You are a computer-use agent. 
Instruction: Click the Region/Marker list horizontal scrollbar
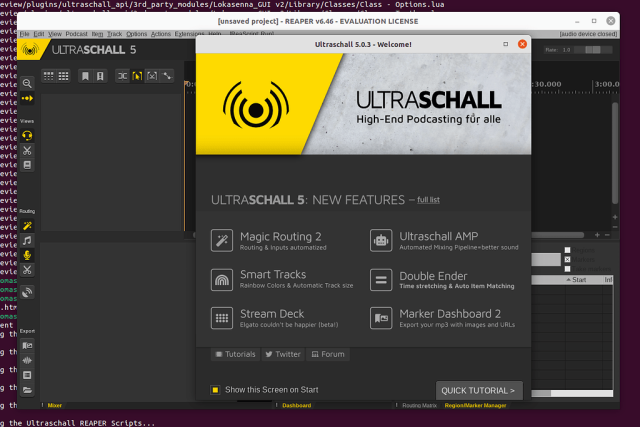pyautogui.click(x=572, y=394)
